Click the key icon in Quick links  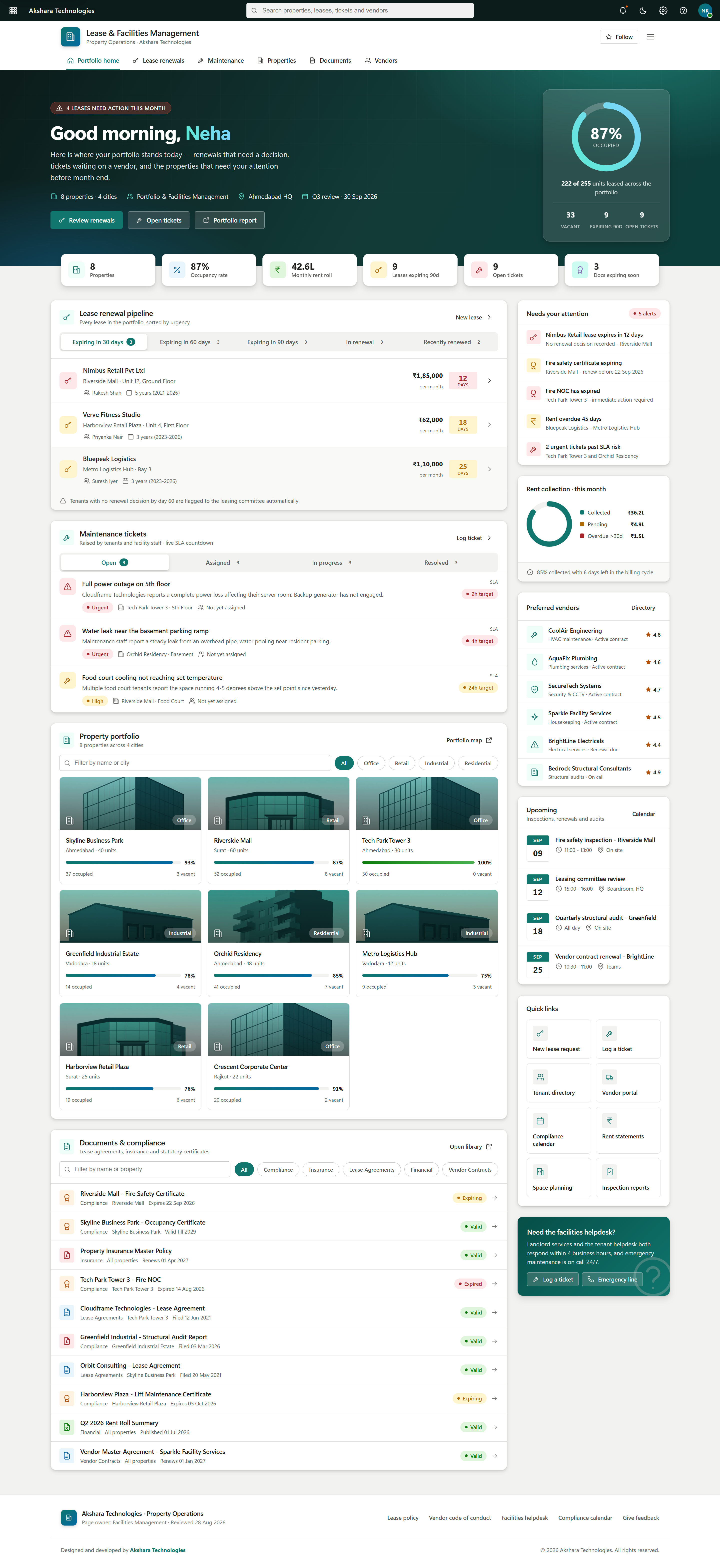pyautogui.click(x=540, y=1033)
